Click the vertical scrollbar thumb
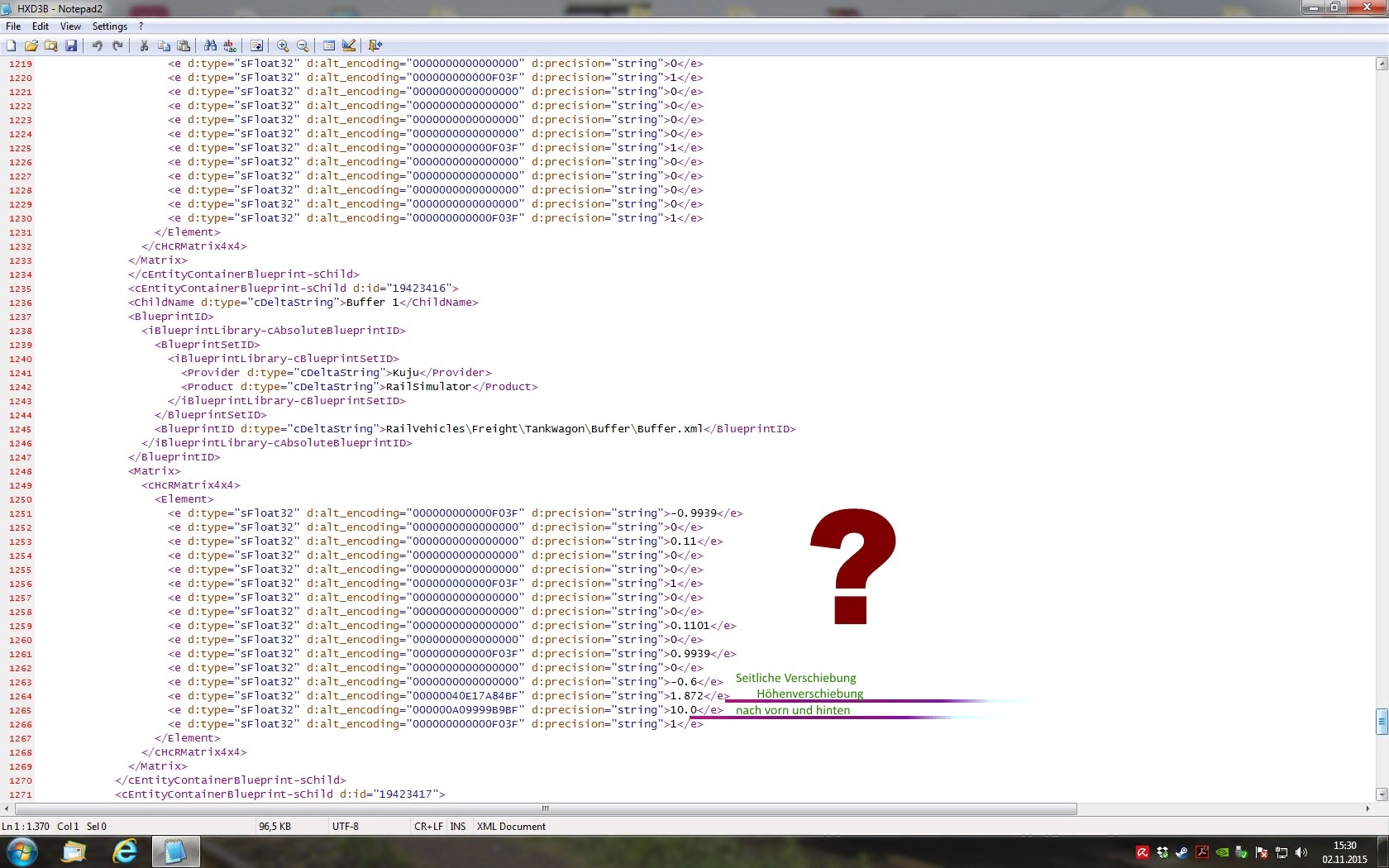This screenshot has width=1389, height=868. 1382,722
